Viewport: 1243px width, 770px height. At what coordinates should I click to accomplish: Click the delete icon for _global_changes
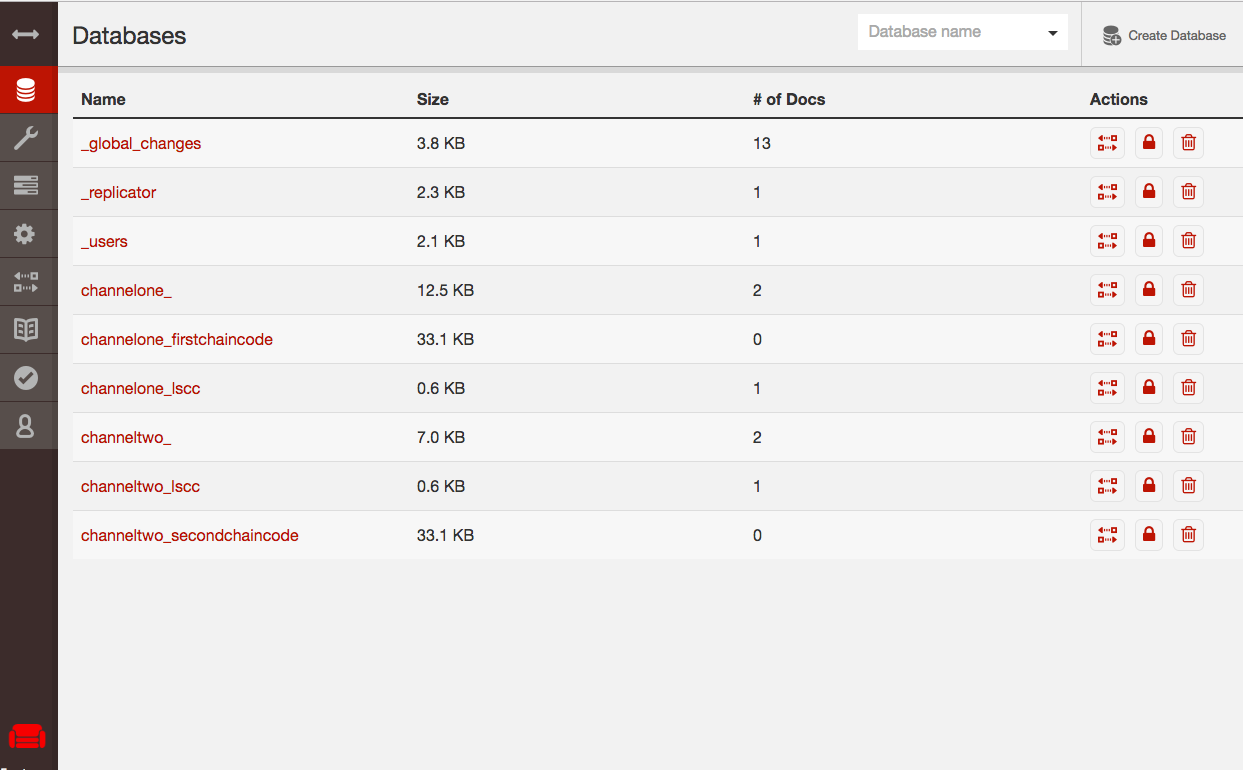(x=1188, y=143)
